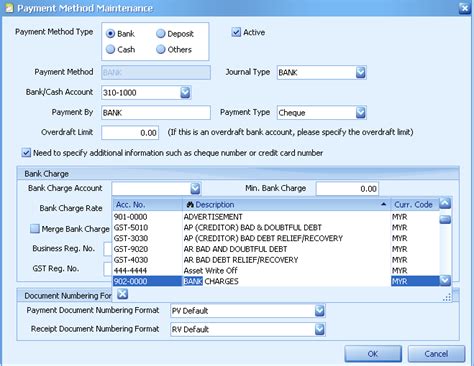The width and height of the screenshot is (474, 366).
Task: Select AP (CREDITOR) BAD DEBT RELIEF/RECOVERY row
Action: [276, 238]
